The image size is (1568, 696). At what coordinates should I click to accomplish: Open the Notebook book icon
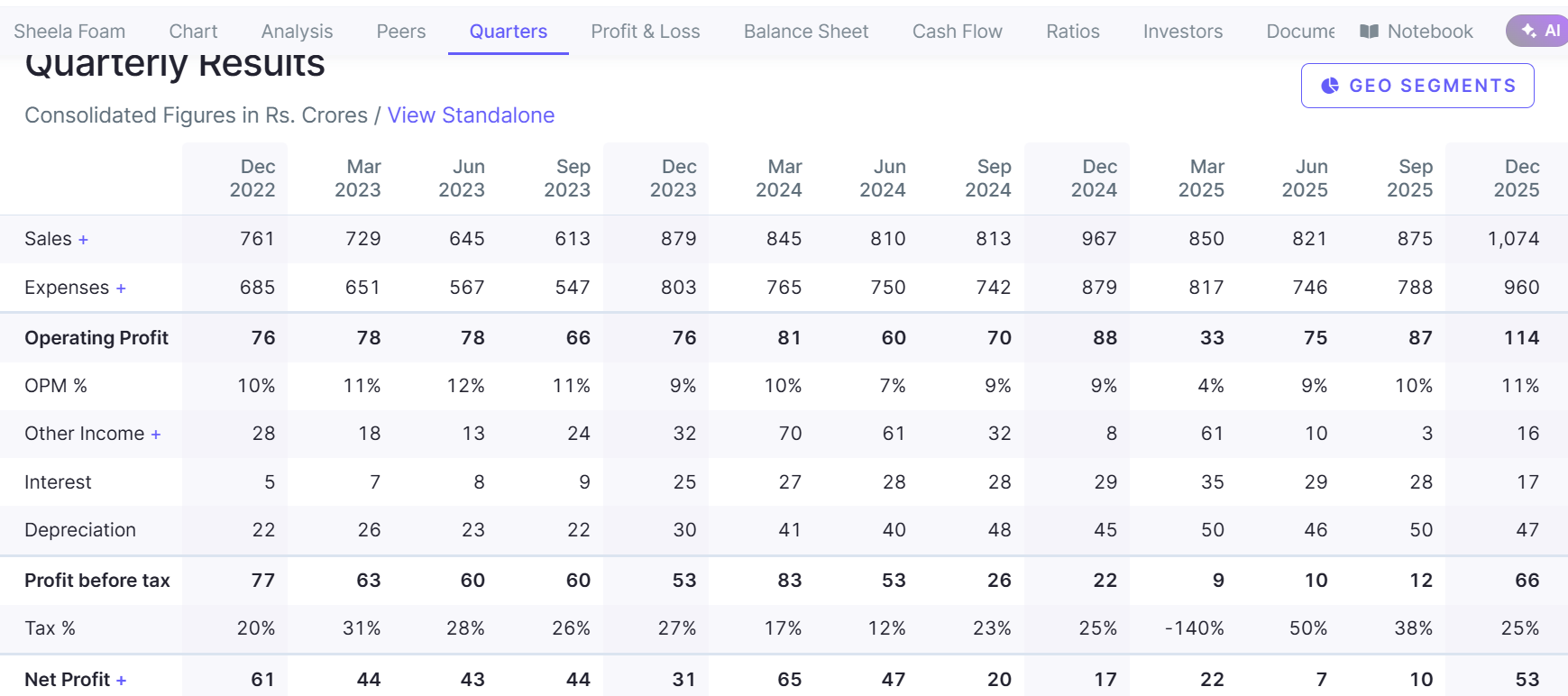pyautogui.click(x=1369, y=32)
